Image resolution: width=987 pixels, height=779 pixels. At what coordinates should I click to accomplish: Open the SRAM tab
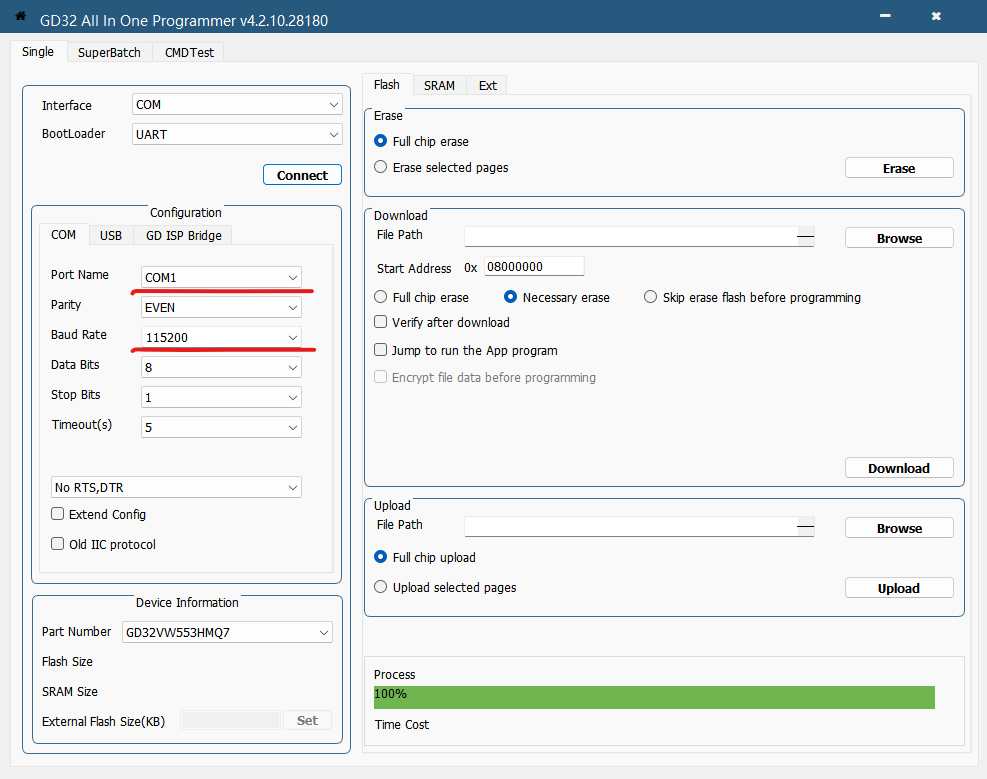coord(439,86)
